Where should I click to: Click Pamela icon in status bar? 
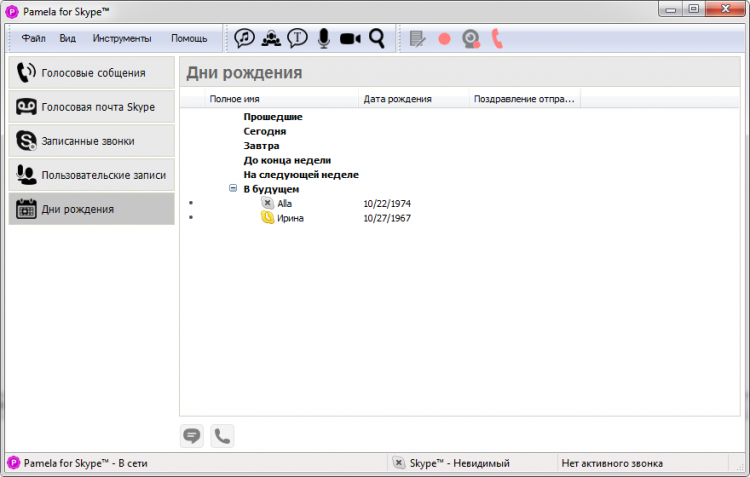[13, 463]
